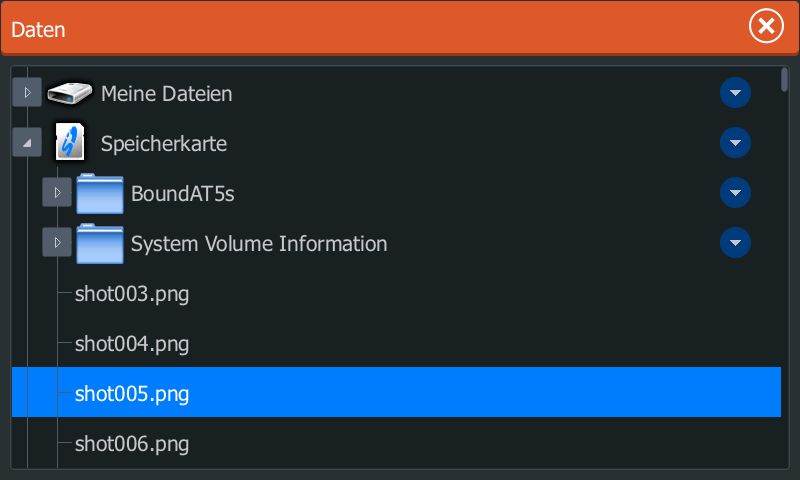
Task: Close the Daten dialog
Action: (x=766, y=27)
